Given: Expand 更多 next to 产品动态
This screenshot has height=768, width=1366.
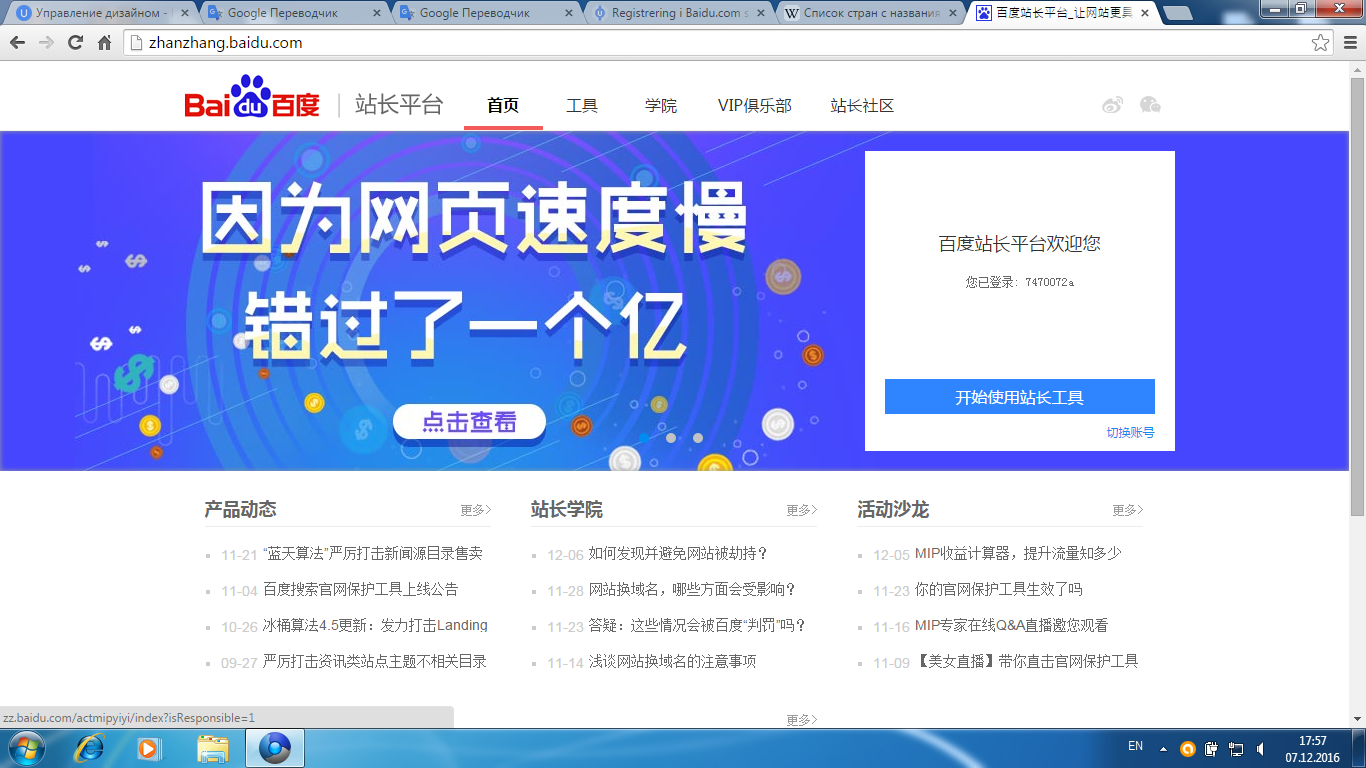Looking at the screenshot, I should point(476,510).
